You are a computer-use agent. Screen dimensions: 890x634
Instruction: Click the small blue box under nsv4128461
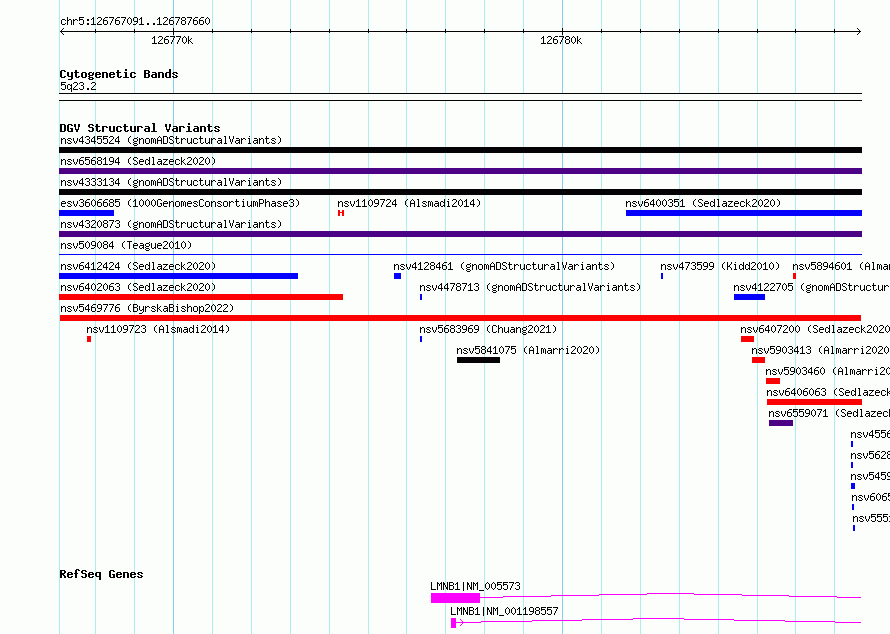[397, 276]
